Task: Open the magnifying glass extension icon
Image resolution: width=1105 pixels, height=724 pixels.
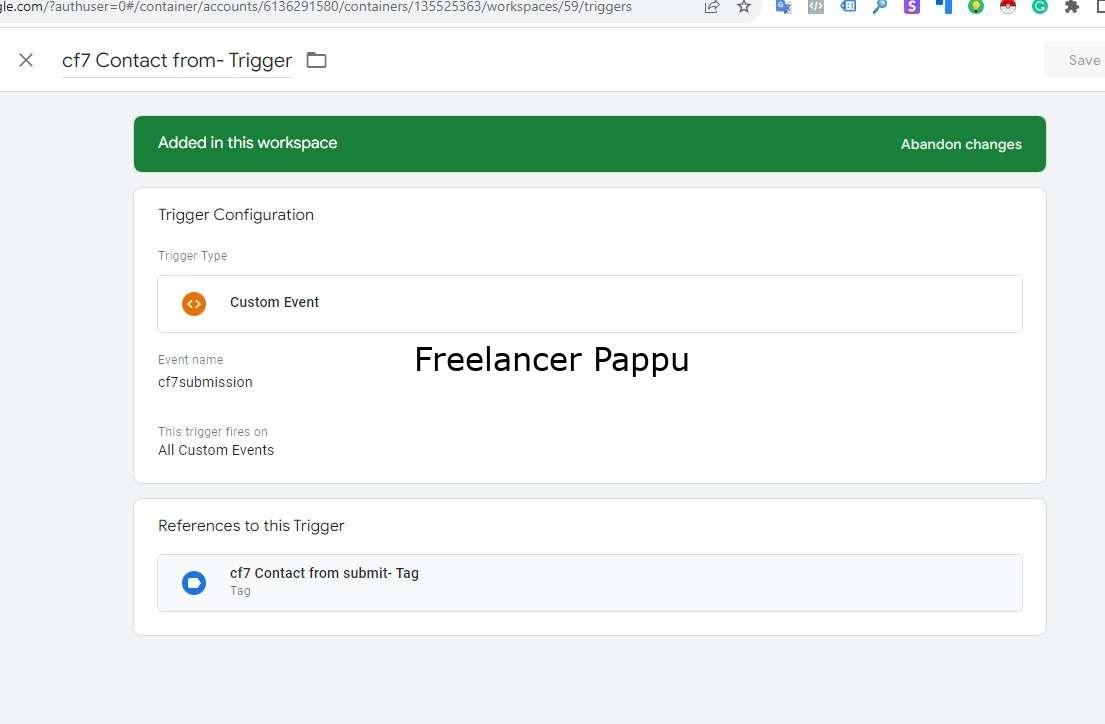Action: click(879, 7)
